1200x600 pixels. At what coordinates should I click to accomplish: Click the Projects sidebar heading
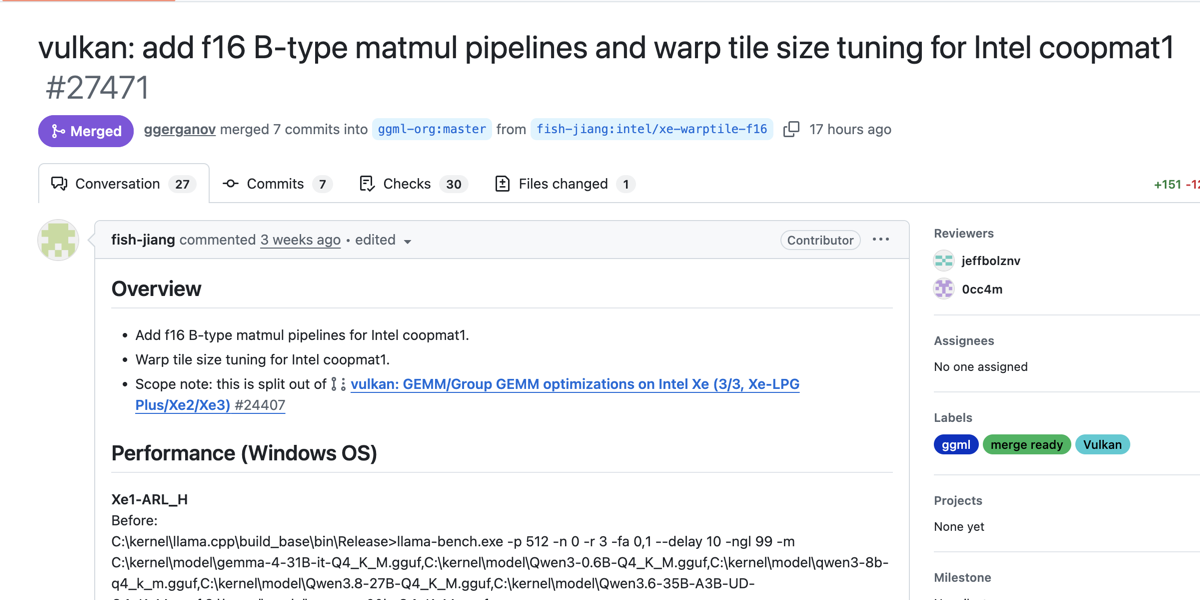point(958,501)
